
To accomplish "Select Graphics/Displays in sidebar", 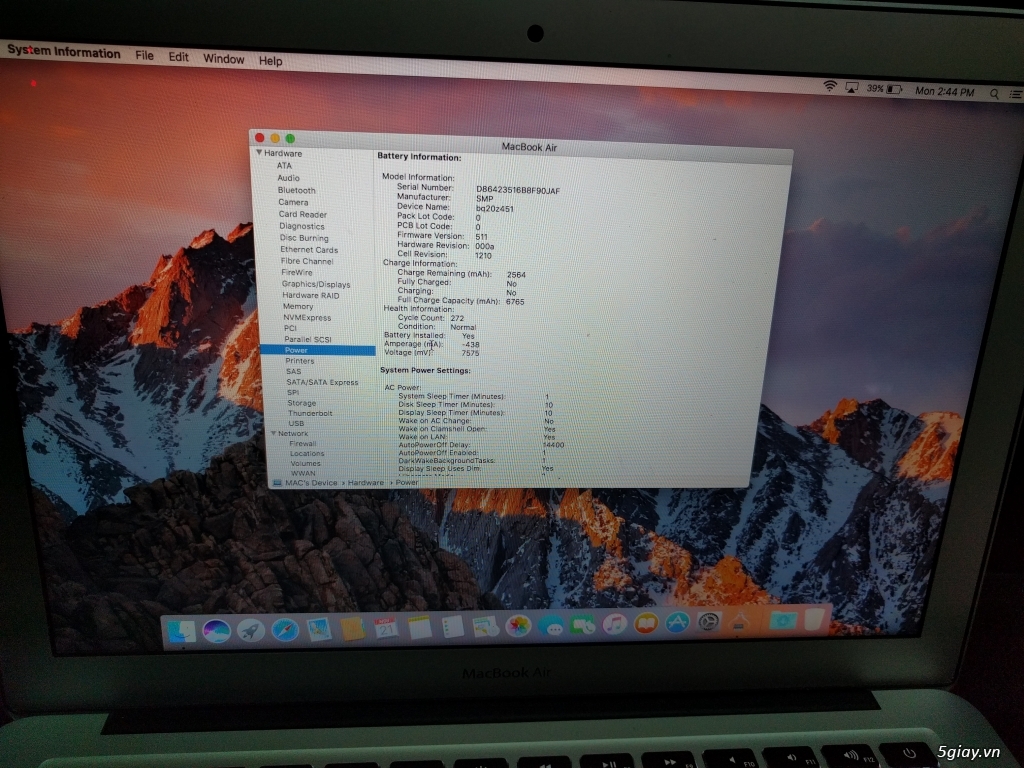I will pyautogui.click(x=316, y=284).
